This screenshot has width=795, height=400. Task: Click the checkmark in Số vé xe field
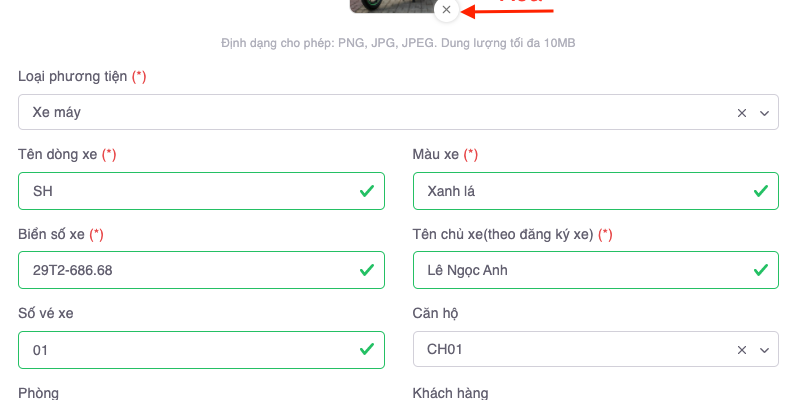click(x=367, y=350)
